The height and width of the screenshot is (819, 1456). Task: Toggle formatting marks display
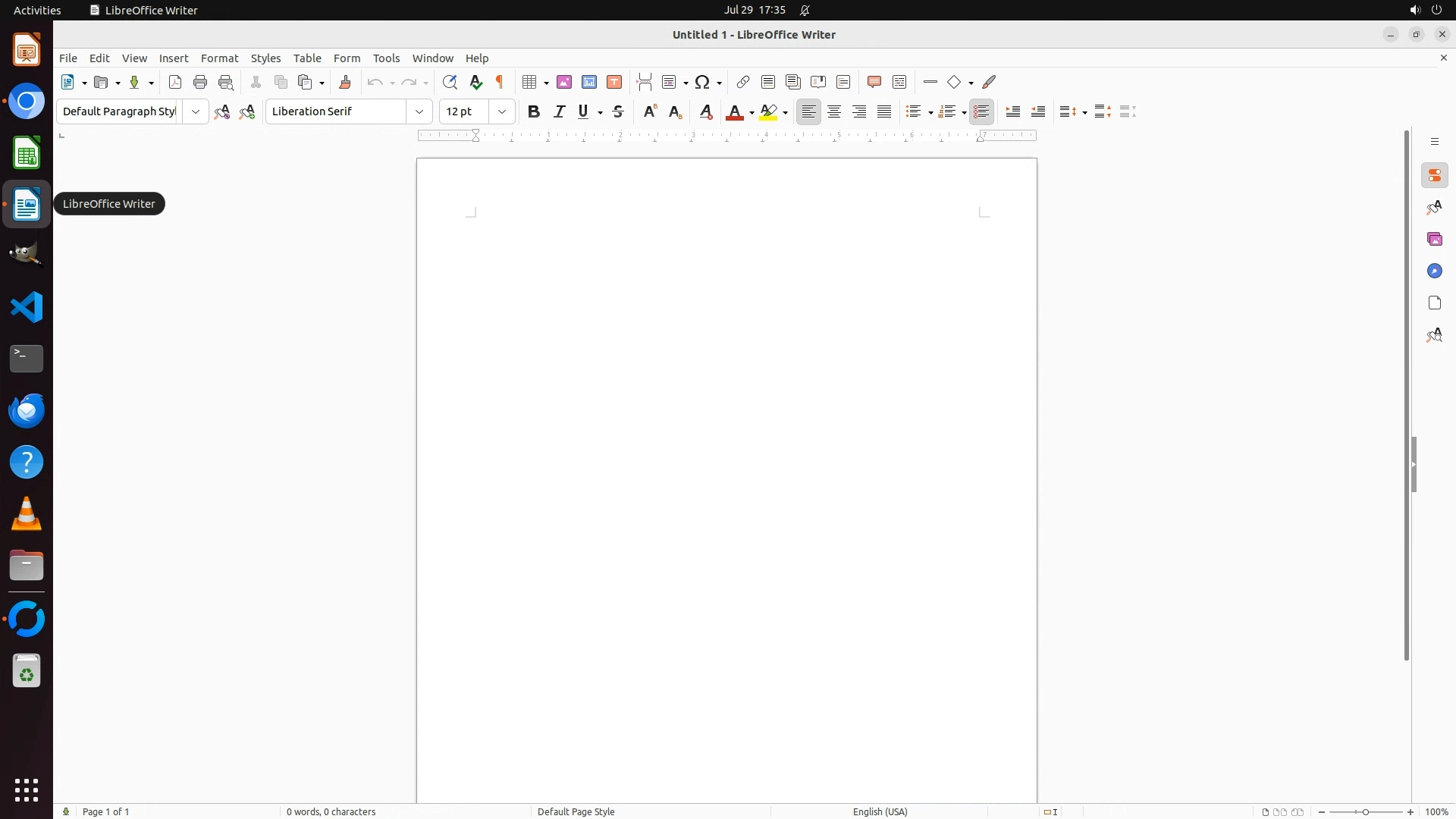coord(500,83)
